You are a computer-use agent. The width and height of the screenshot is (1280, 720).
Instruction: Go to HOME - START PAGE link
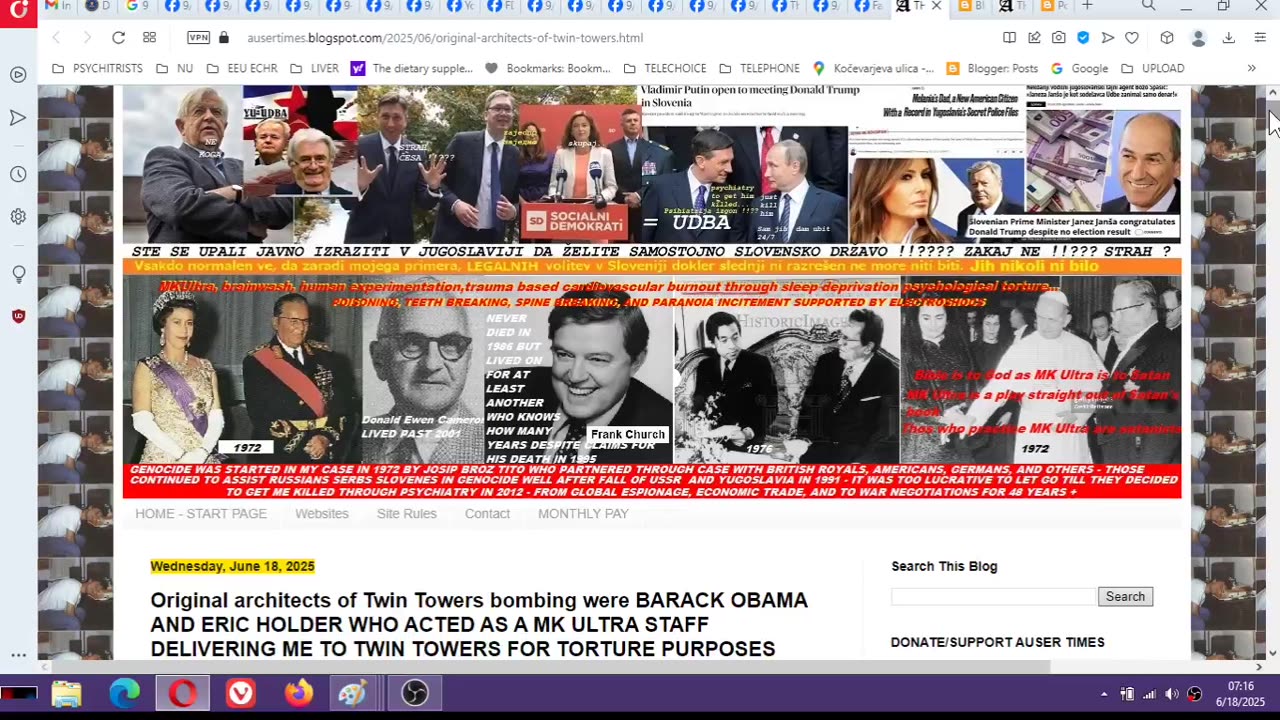(x=201, y=514)
